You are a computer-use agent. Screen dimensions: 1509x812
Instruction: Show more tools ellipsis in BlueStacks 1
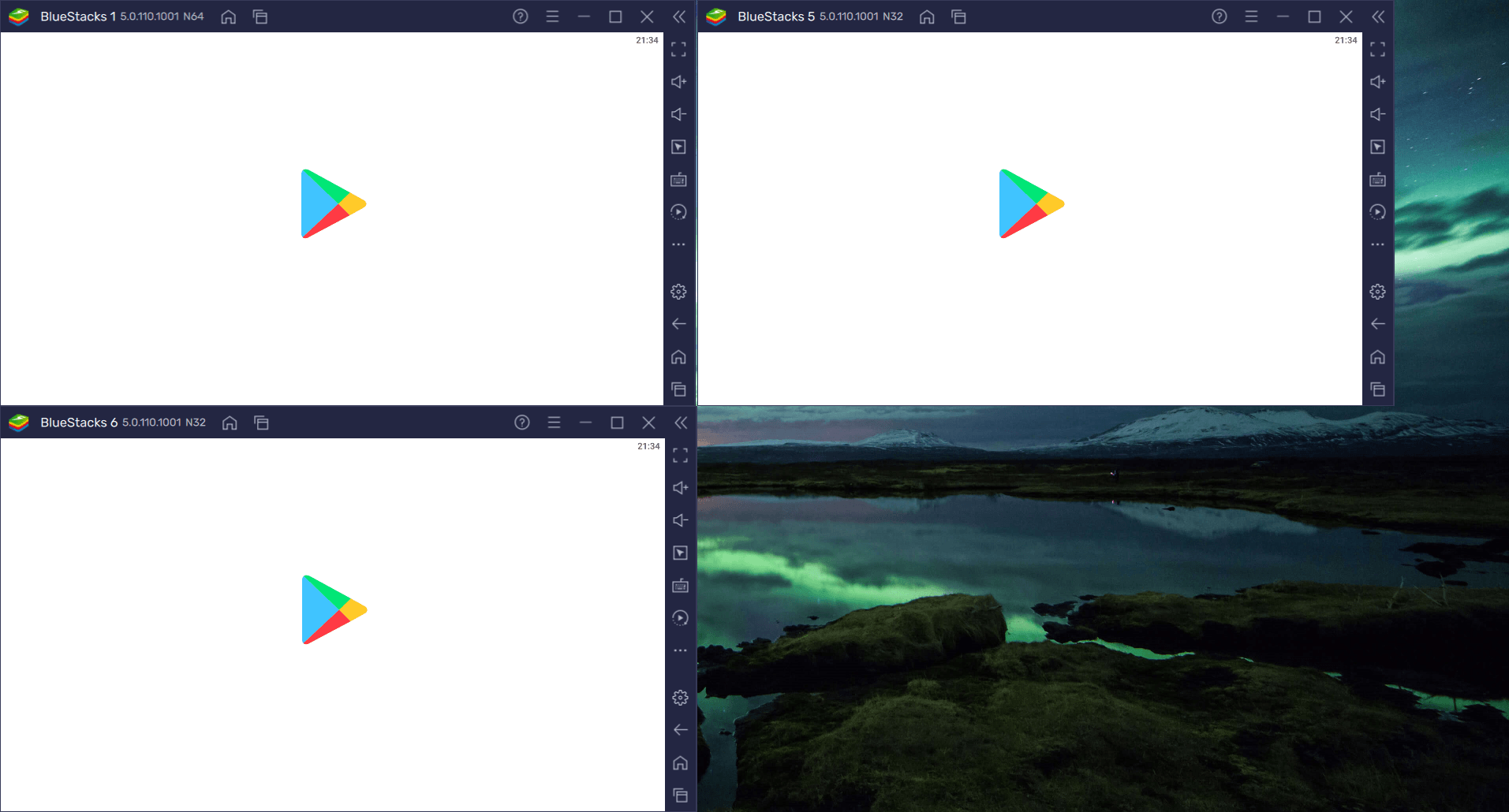(678, 244)
